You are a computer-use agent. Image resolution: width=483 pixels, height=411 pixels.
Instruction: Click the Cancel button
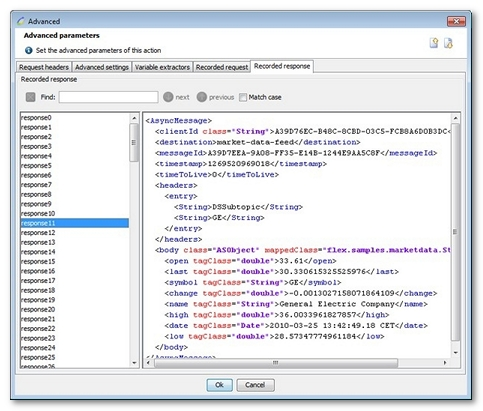(255, 385)
